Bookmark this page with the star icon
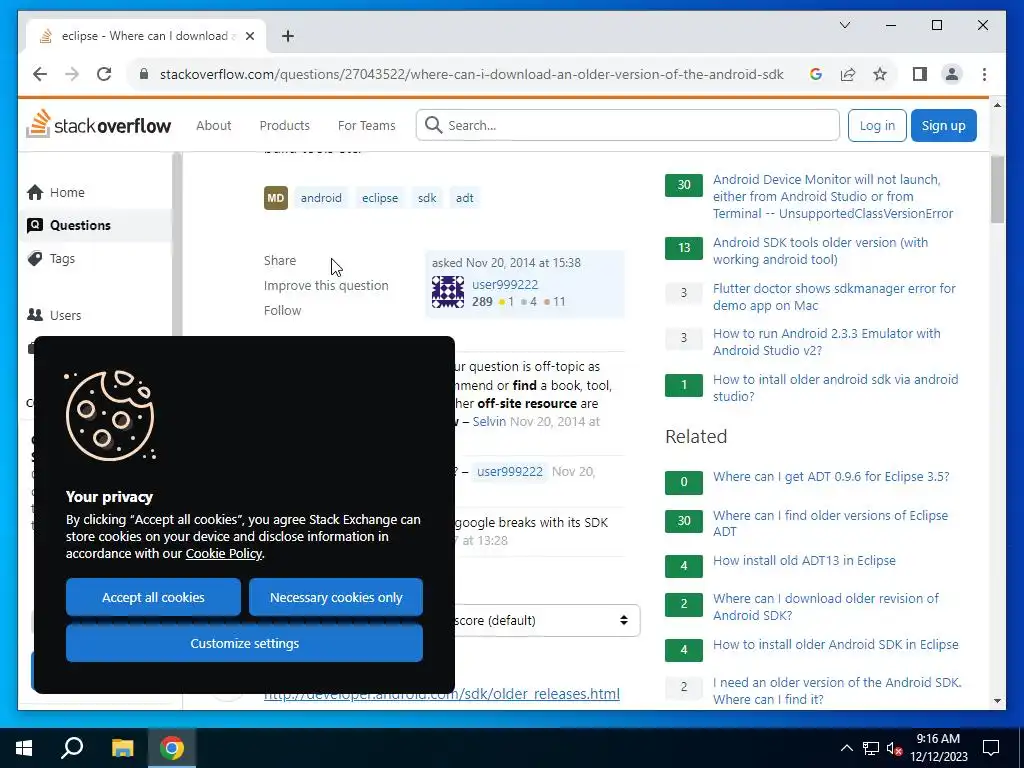 pos(880,74)
